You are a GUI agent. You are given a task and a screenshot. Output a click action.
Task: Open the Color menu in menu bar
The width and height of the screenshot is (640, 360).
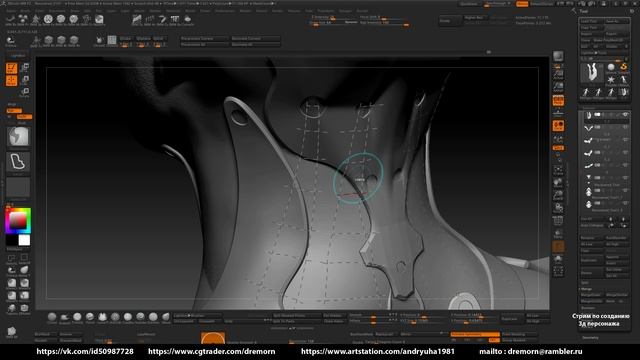click(39, 11)
